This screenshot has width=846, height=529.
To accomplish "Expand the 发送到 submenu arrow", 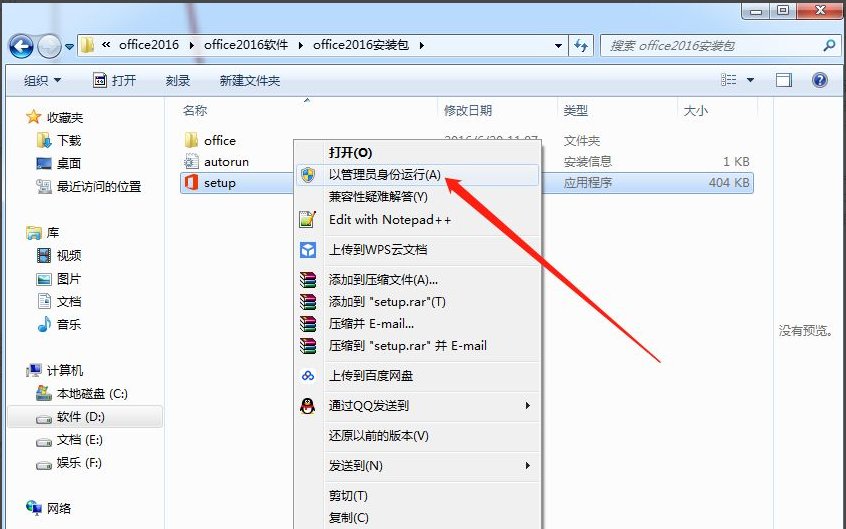I will click(527, 466).
